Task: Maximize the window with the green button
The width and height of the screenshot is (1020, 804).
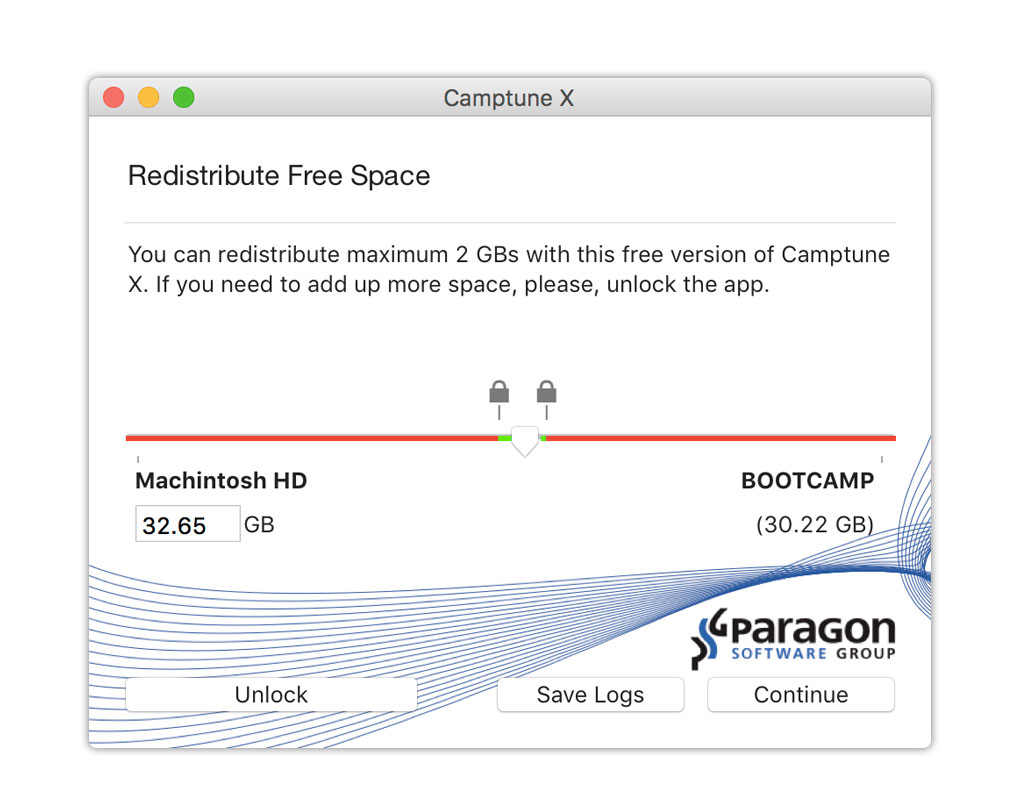Action: (x=183, y=98)
